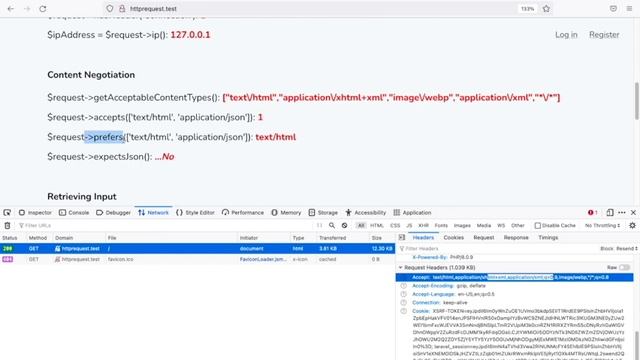This screenshot has height=360, width=640.
Task: Filter requests by Images
Action: pos(462,225)
